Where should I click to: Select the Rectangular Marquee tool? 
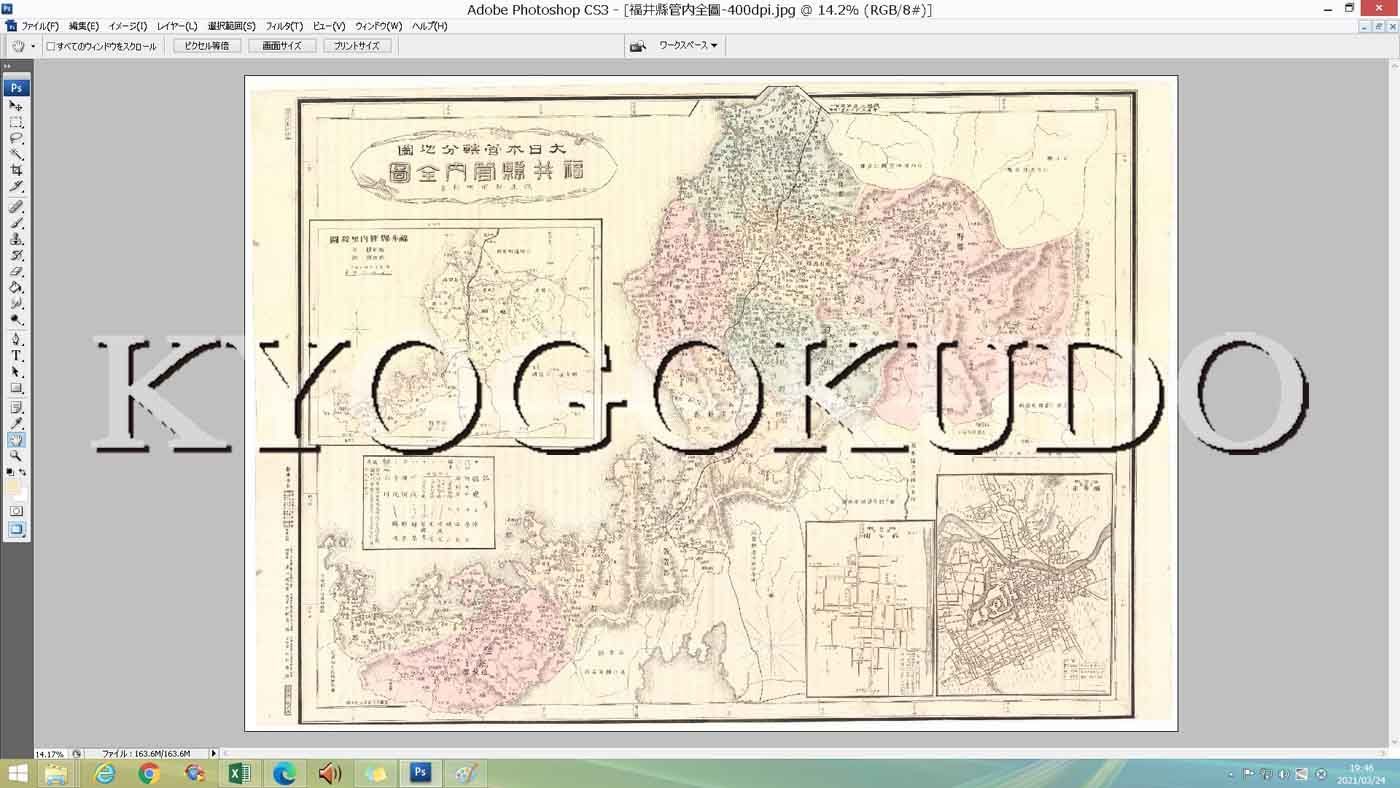click(16, 122)
